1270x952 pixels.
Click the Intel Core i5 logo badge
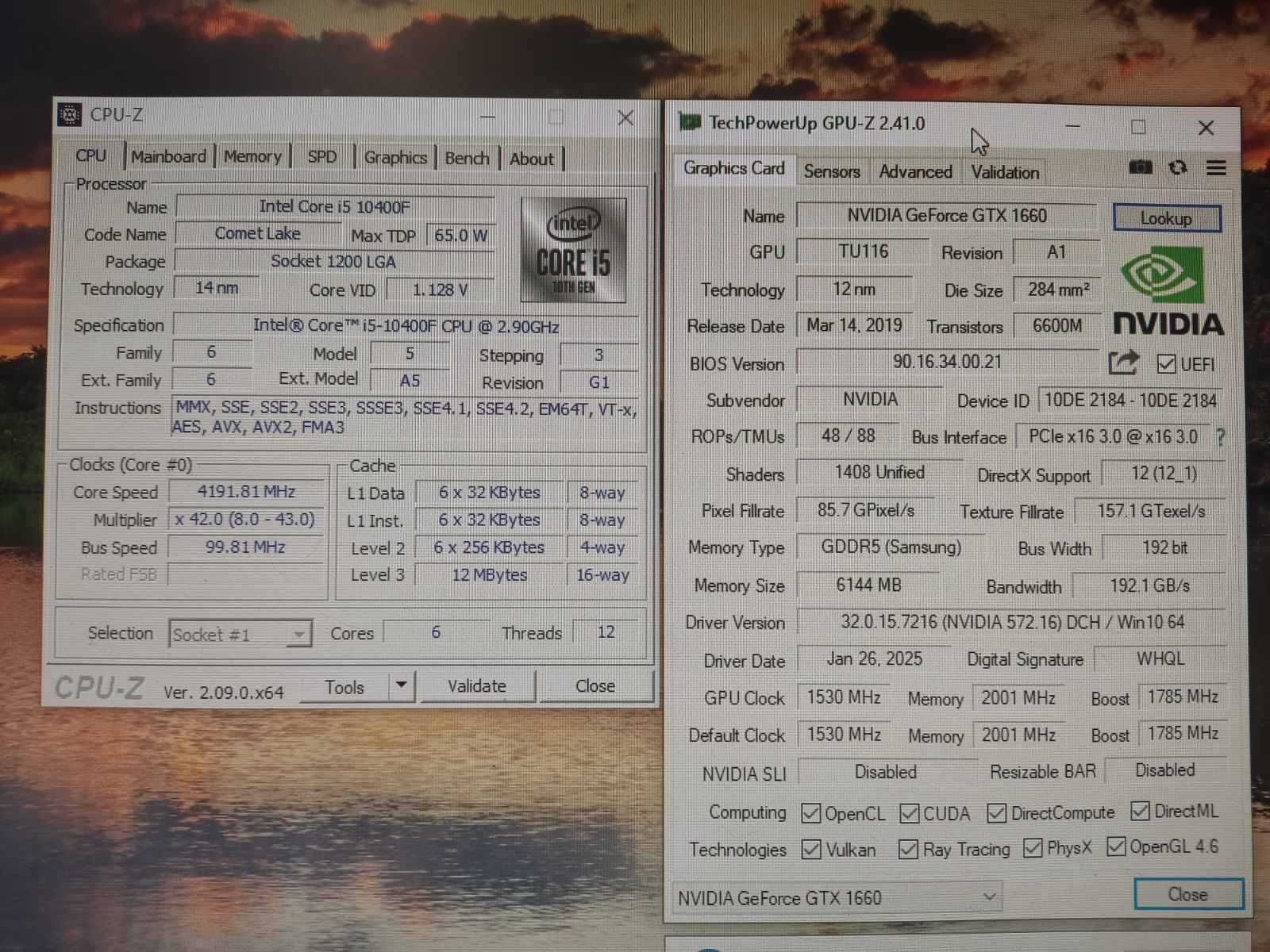pyautogui.click(x=574, y=250)
